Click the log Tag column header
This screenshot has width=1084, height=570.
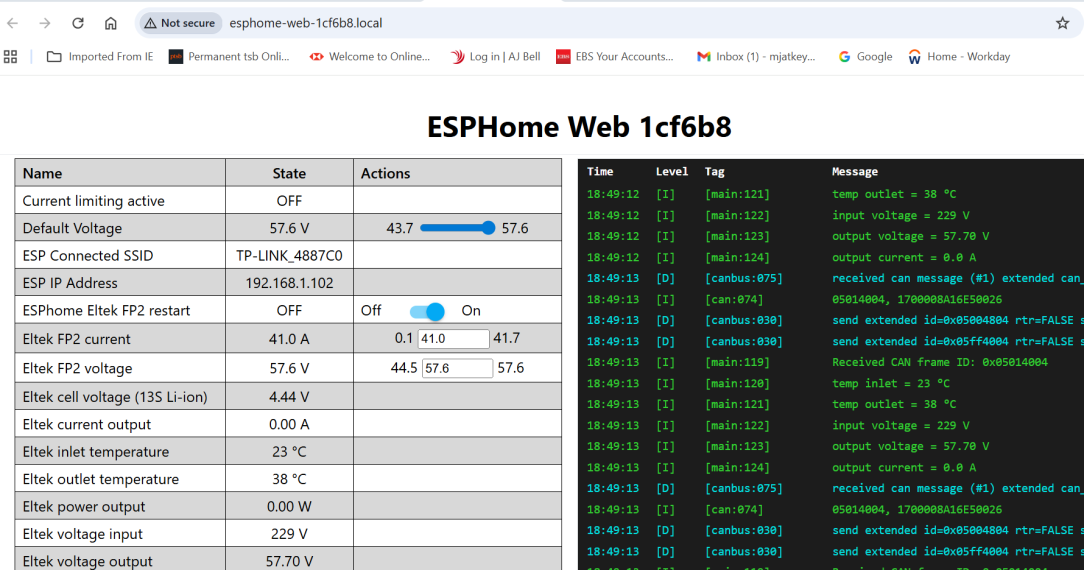tap(715, 171)
